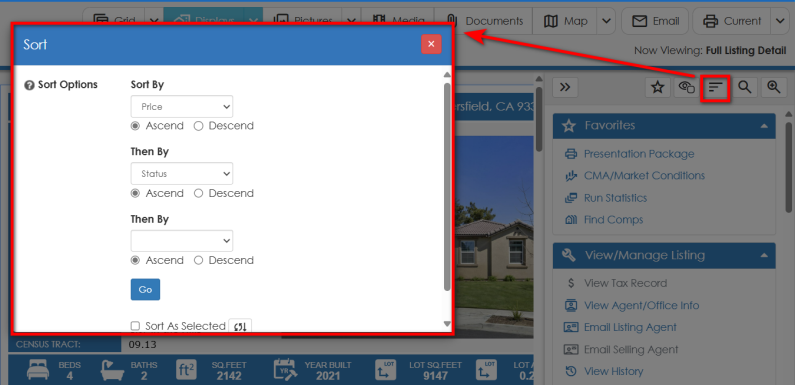Screen dimensions: 795x385
Task: Open the CMA/Market Conditions link
Action: [644, 176]
